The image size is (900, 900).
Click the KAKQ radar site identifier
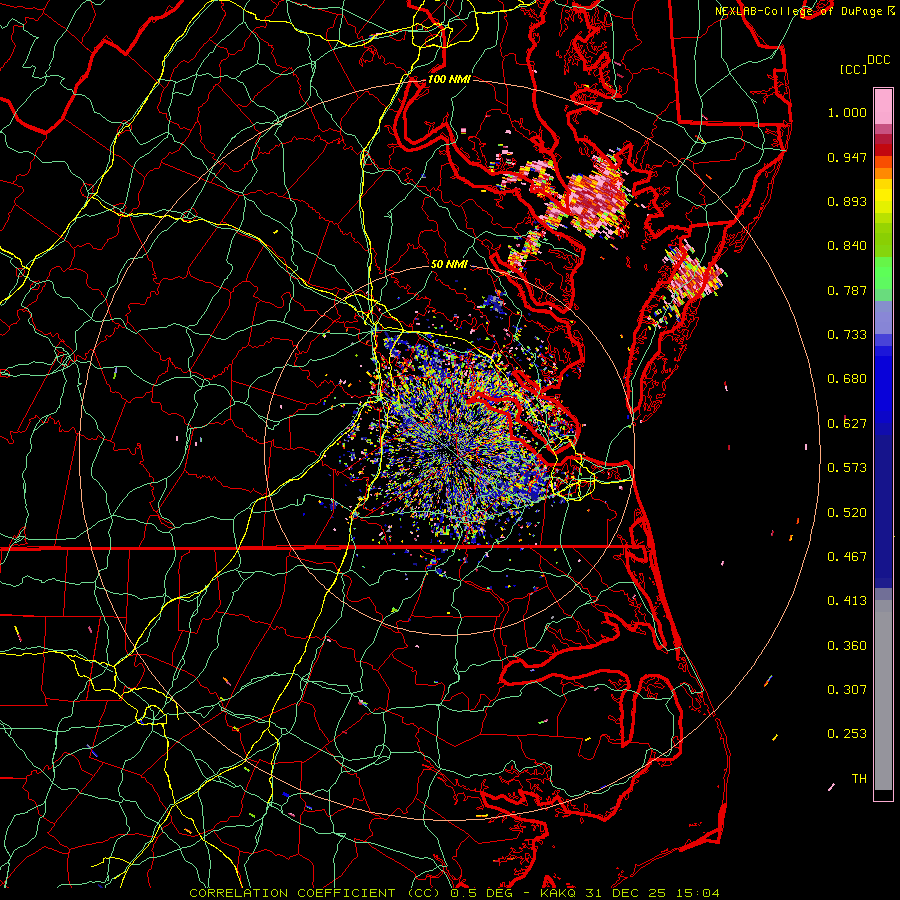pyautogui.click(x=560, y=893)
